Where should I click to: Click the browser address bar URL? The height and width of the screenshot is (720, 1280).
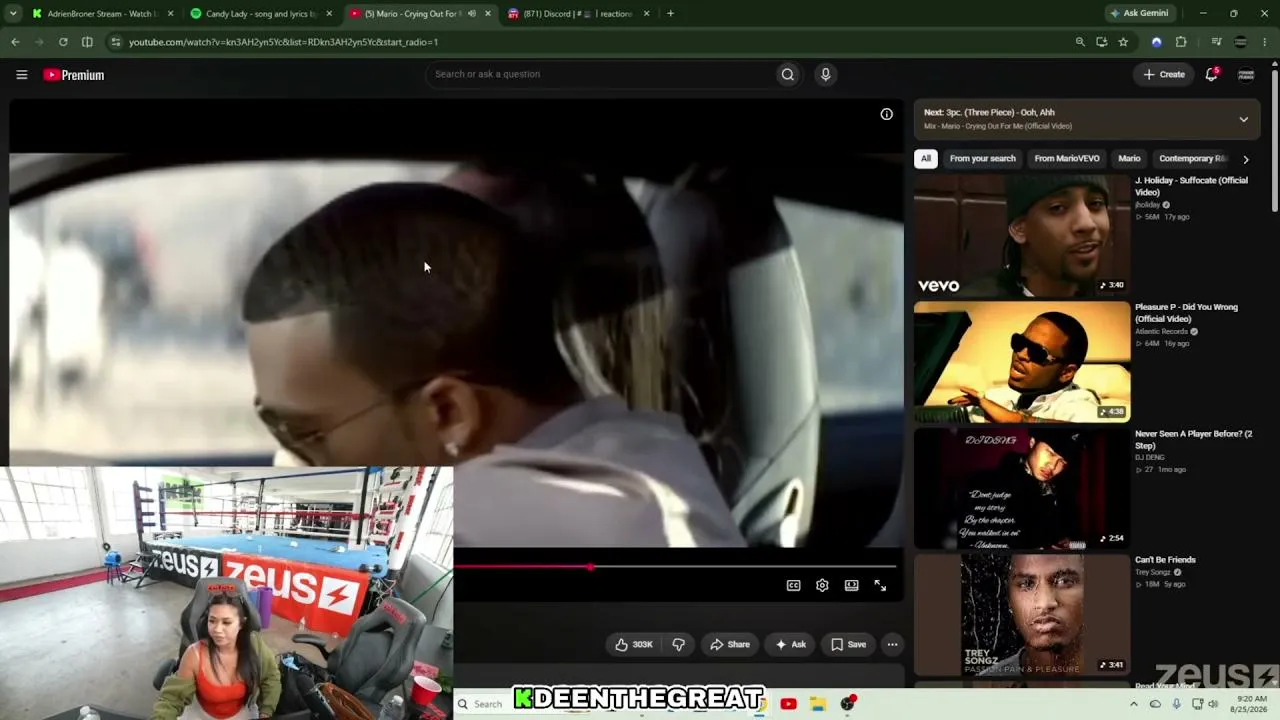click(283, 42)
